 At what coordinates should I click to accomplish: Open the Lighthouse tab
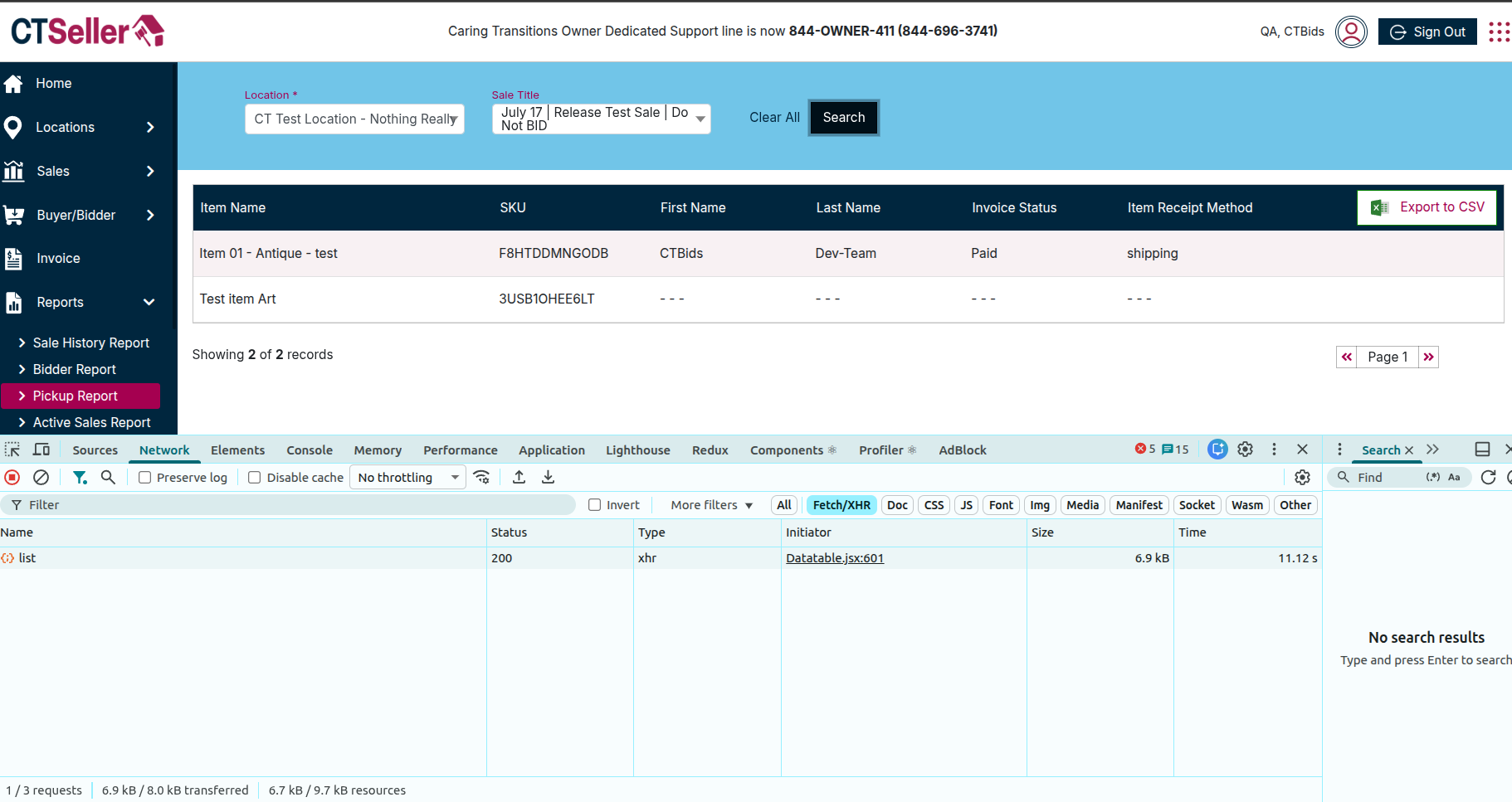coord(637,450)
